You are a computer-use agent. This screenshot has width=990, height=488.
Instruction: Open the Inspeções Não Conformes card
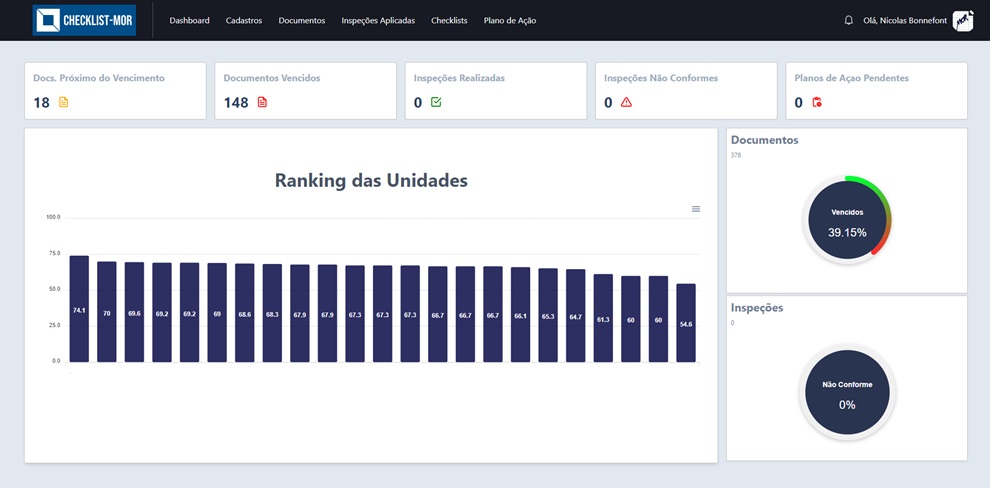click(x=686, y=91)
